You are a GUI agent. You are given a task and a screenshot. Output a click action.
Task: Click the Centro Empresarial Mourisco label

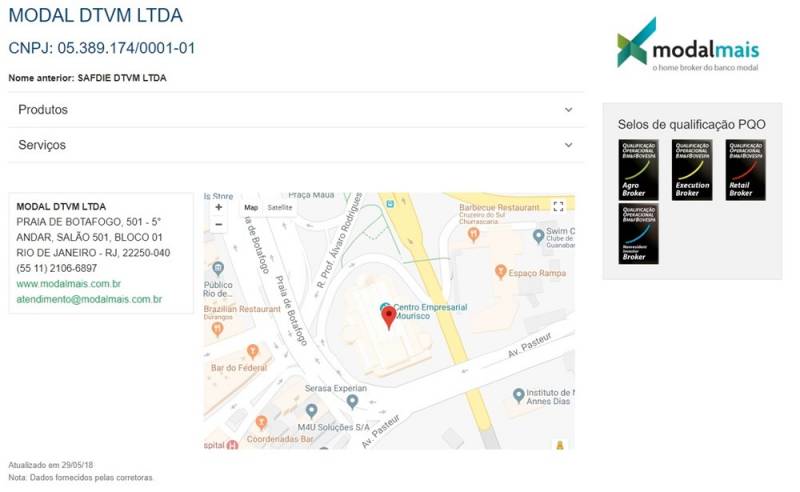coord(430,312)
